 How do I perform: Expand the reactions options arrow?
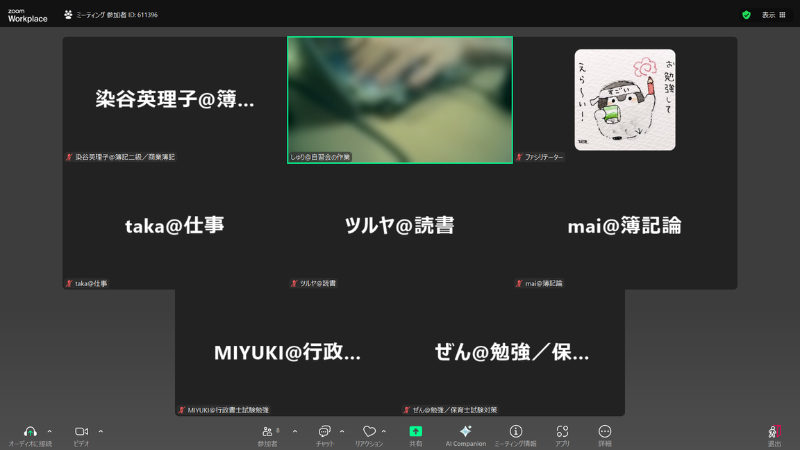point(384,432)
